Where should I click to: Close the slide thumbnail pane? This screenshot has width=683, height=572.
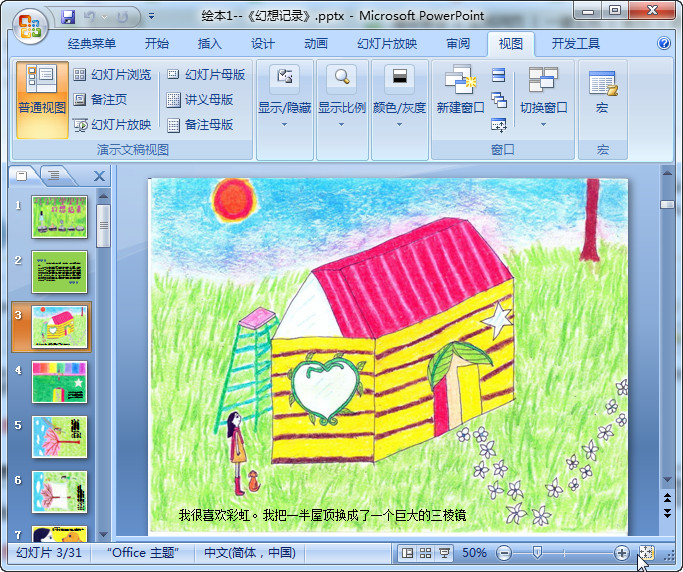pos(99,176)
